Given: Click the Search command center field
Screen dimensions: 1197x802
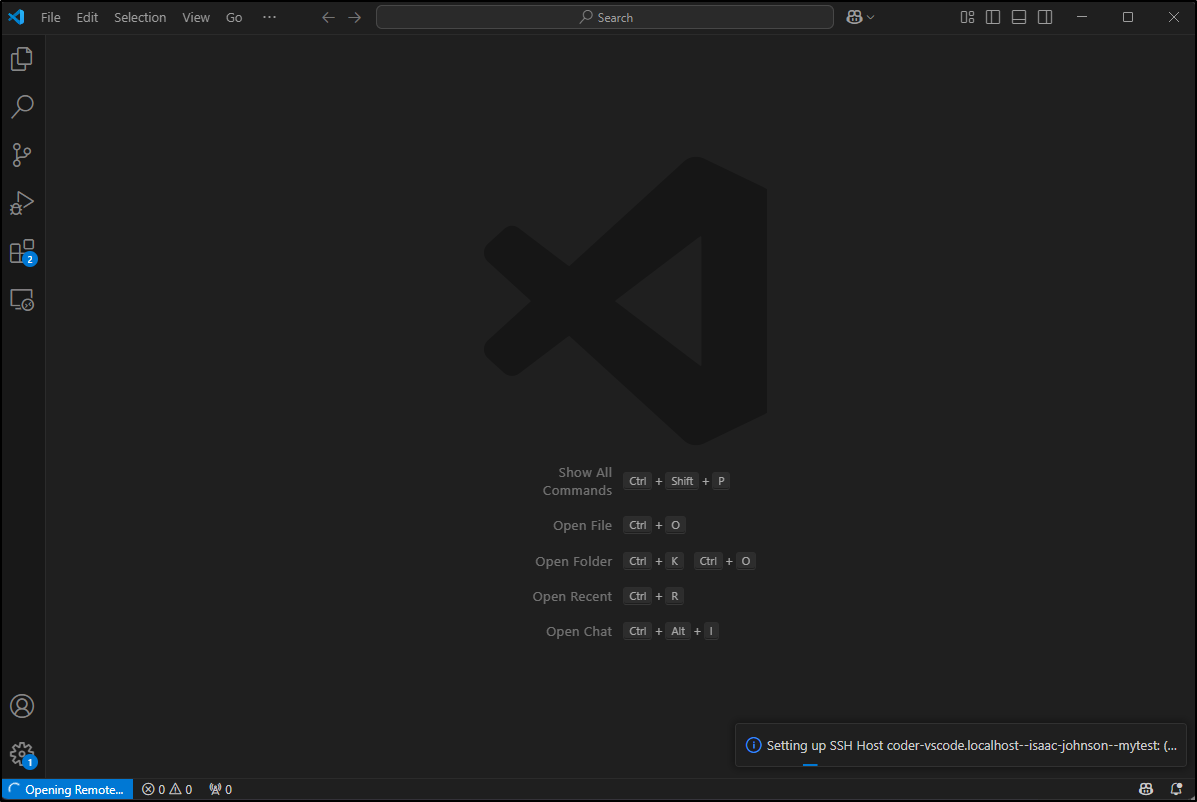Looking at the screenshot, I should [x=605, y=17].
